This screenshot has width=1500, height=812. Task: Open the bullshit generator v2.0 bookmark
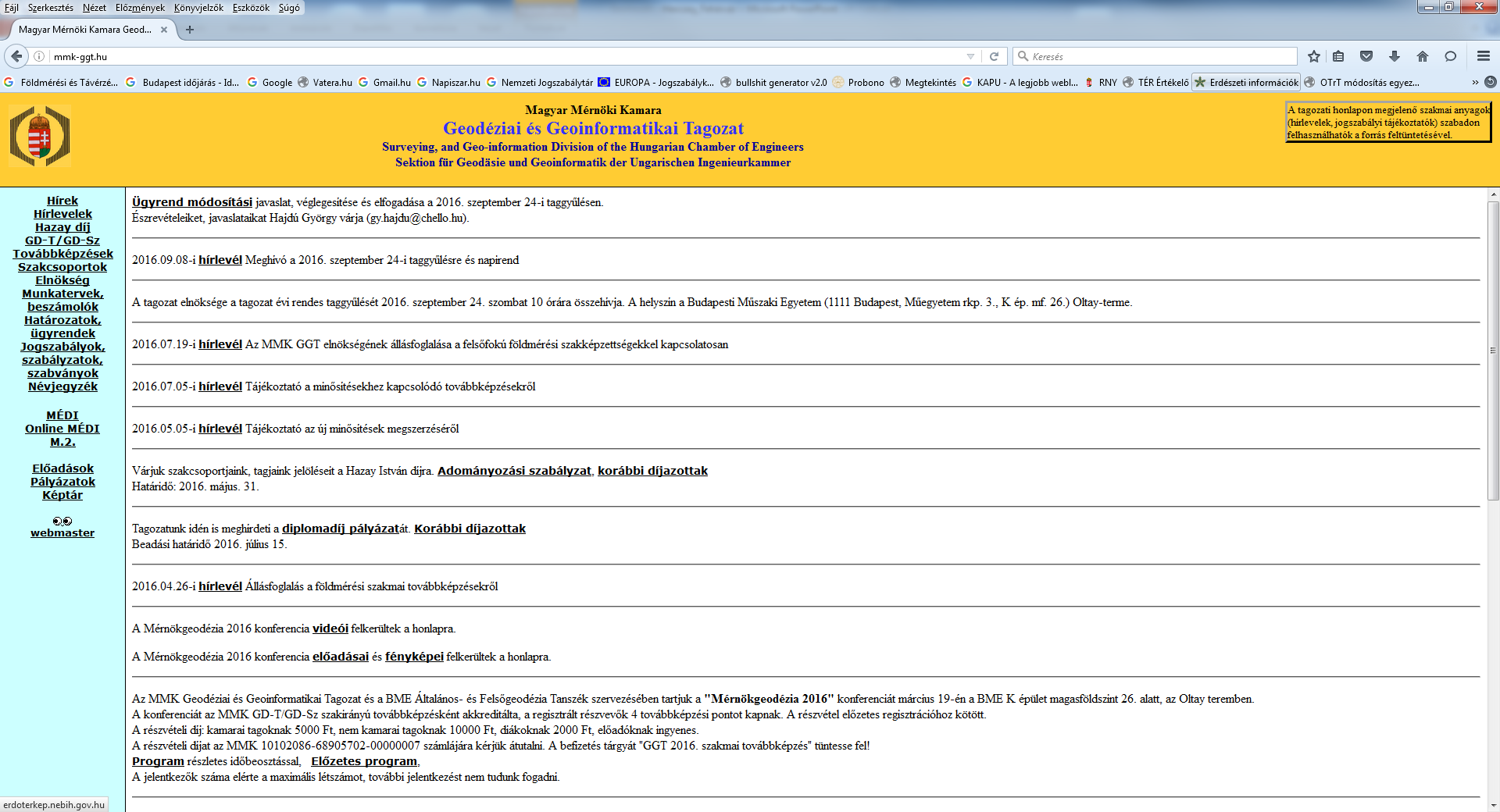pyautogui.click(x=774, y=82)
